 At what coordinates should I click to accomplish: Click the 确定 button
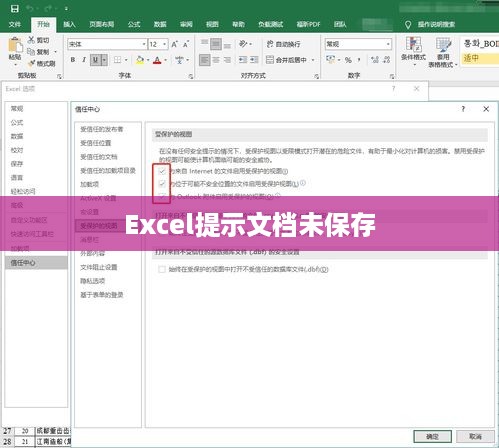(432, 436)
